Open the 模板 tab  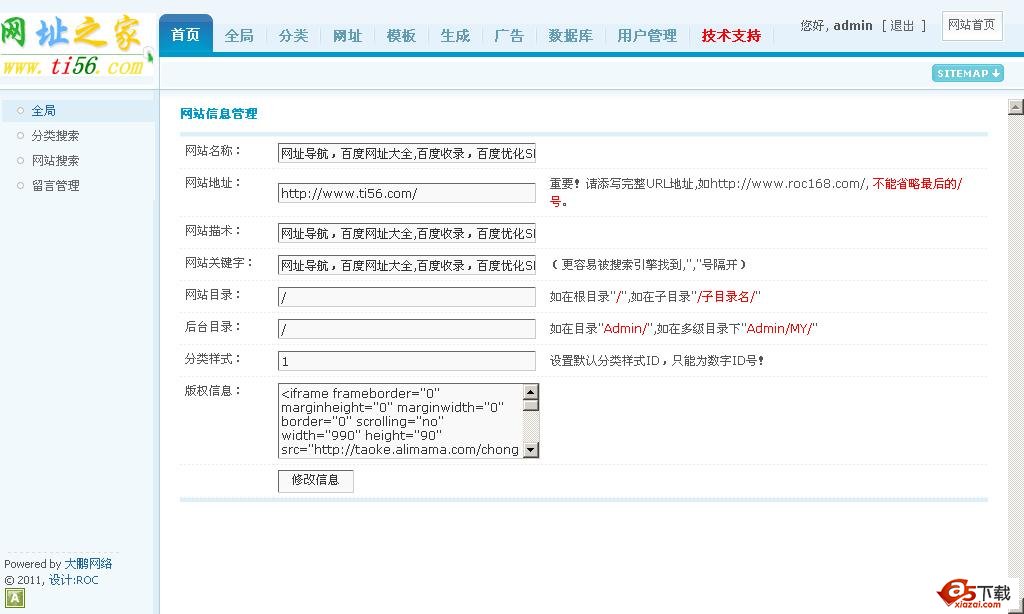coord(401,35)
